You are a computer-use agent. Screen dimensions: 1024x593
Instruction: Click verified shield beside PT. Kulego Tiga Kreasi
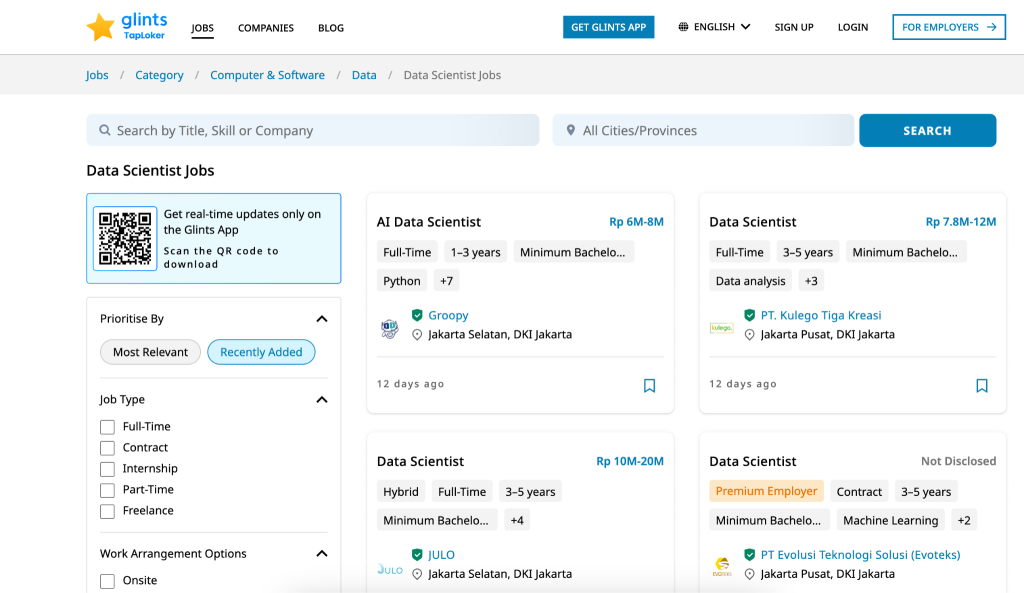pyautogui.click(x=749, y=315)
